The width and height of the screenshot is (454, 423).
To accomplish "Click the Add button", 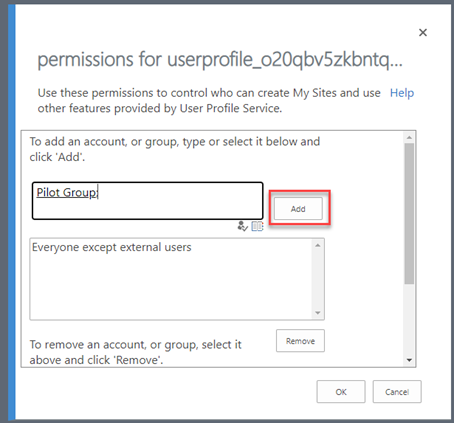I will click(x=298, y=209).
